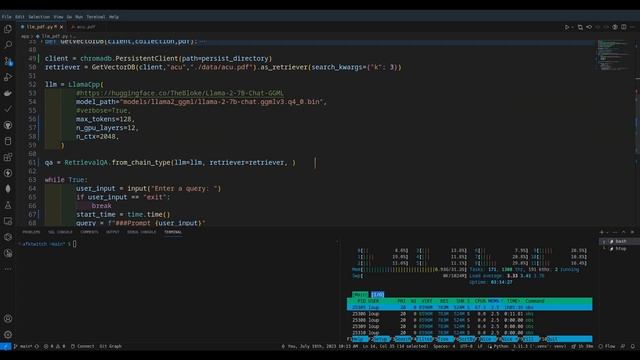This screenshot has height=360, width=640.
Task: Open the View menu
Action: pyautogui.click(x=58, y=17)
